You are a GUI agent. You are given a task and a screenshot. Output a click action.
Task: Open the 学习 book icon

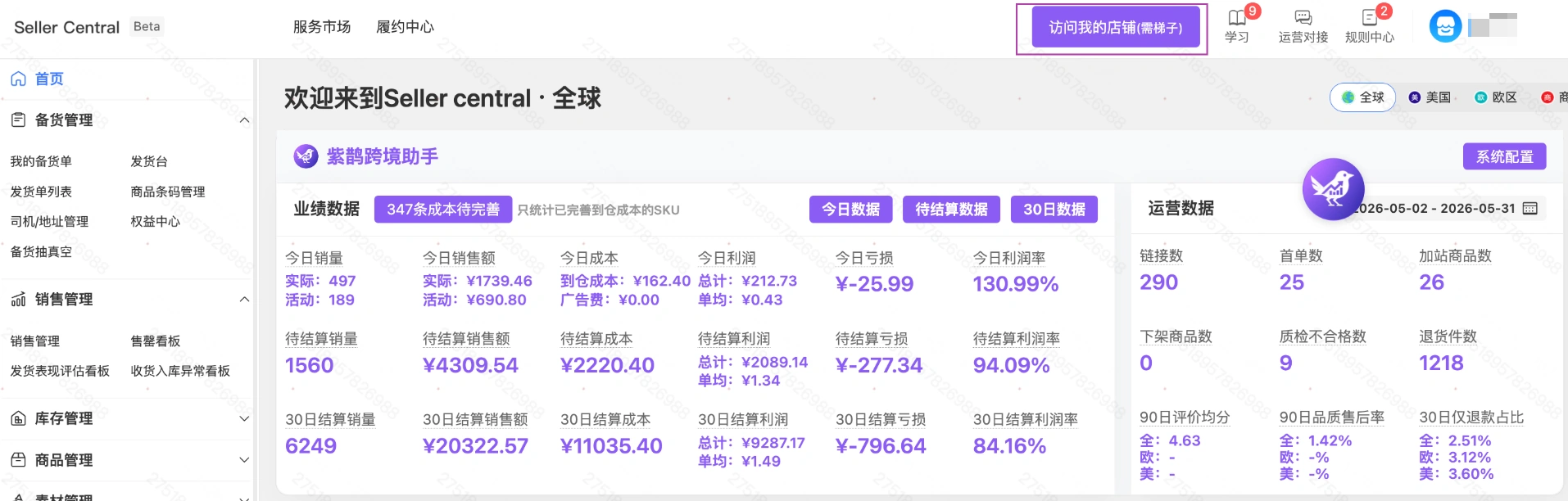tap(1236, 18)
